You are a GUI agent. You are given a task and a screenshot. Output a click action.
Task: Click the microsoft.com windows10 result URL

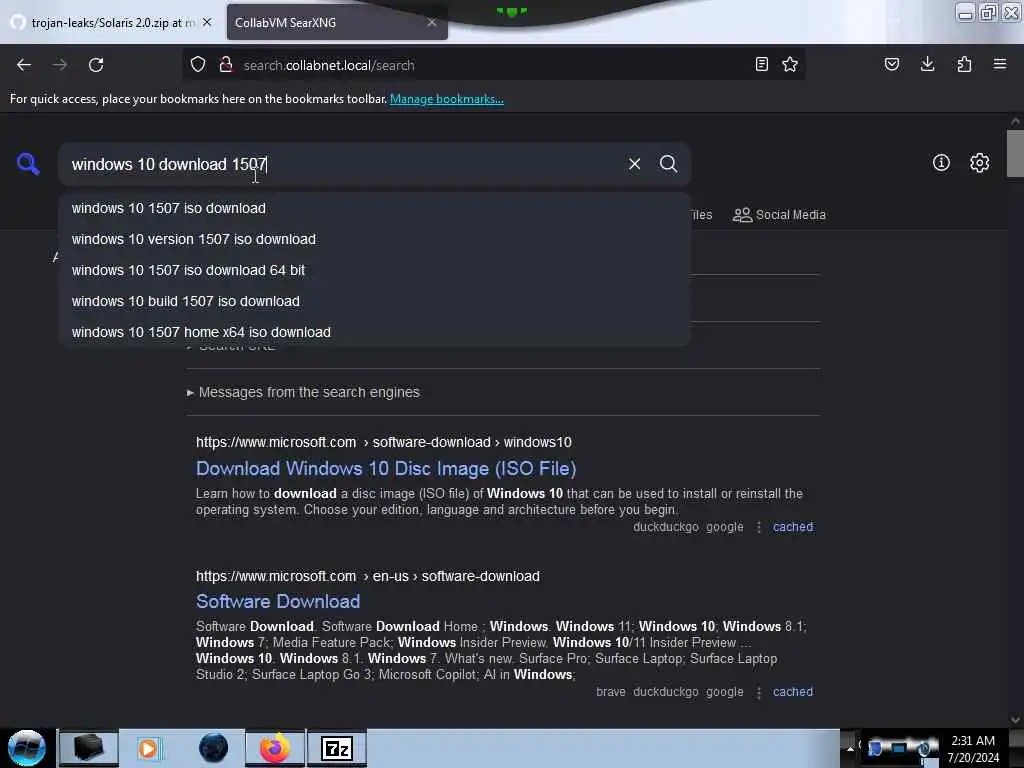[384, 442]
